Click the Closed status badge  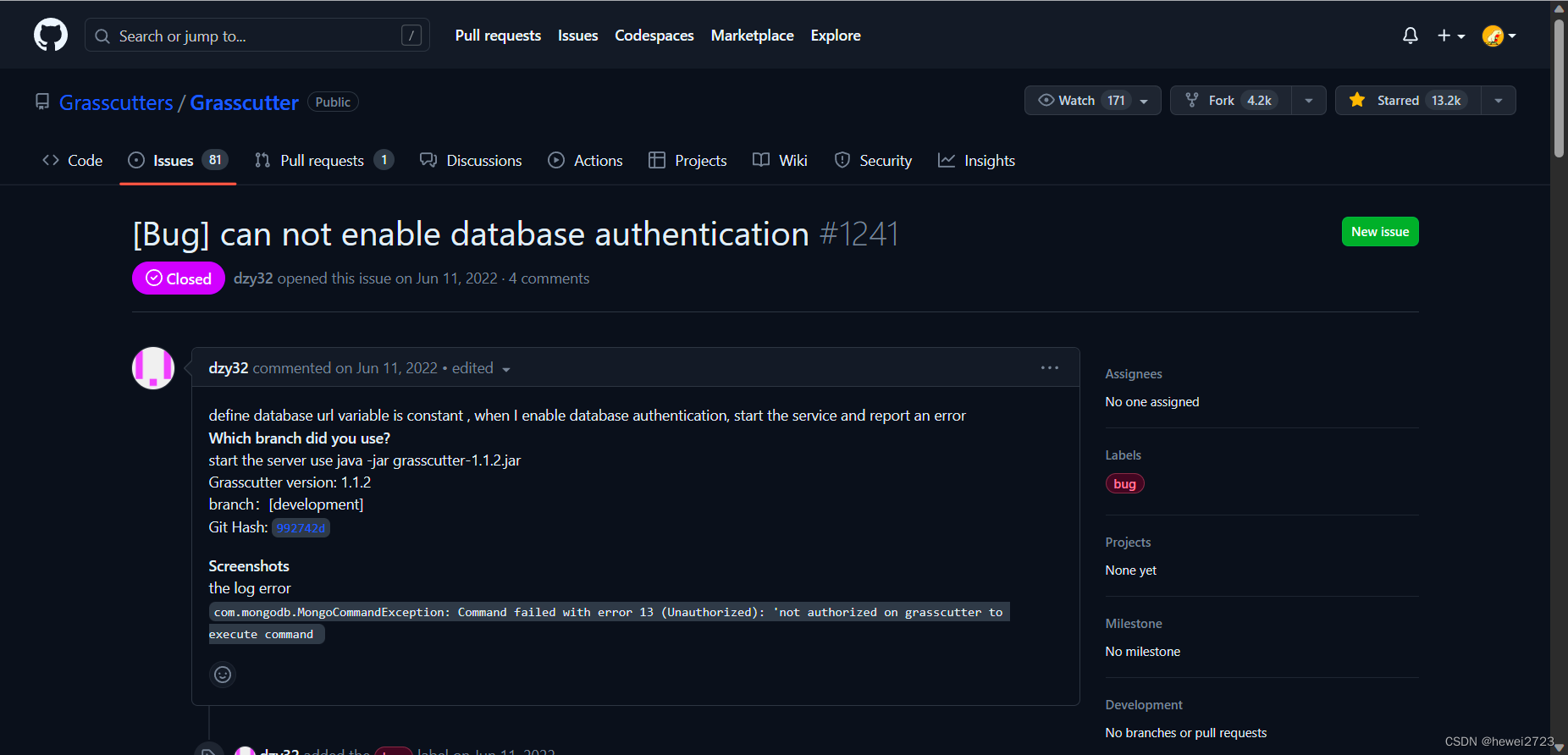179,278
